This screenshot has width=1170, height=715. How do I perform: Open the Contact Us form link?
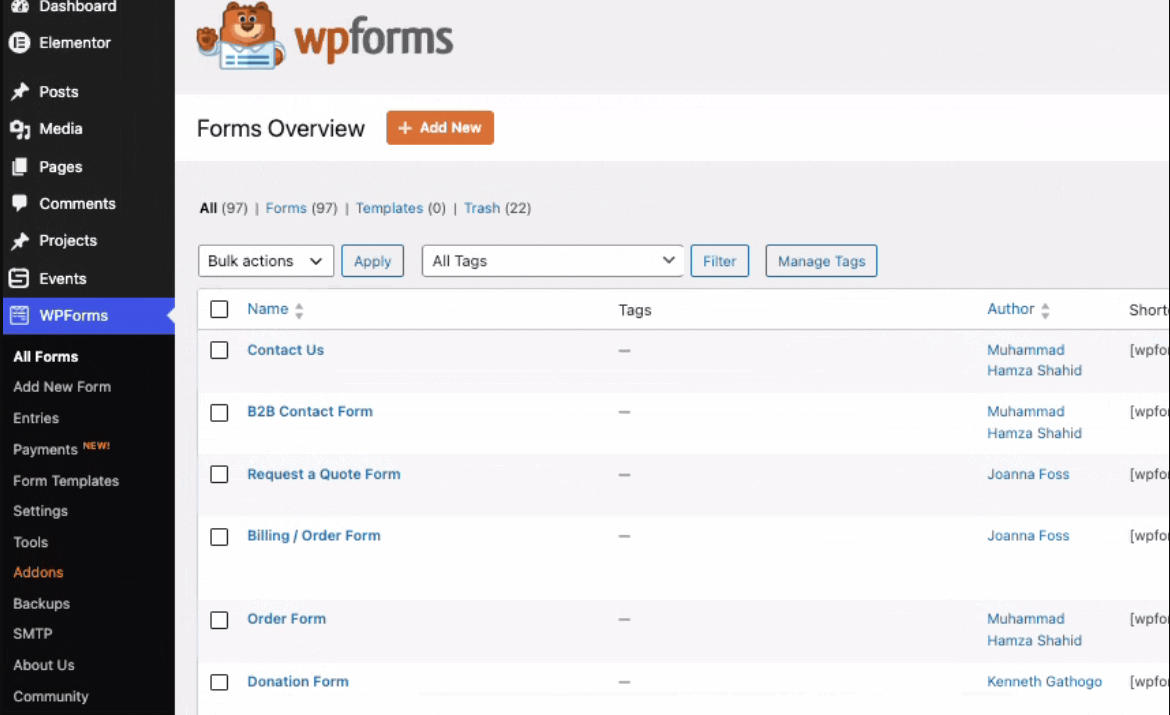click(x=285, y=350)
